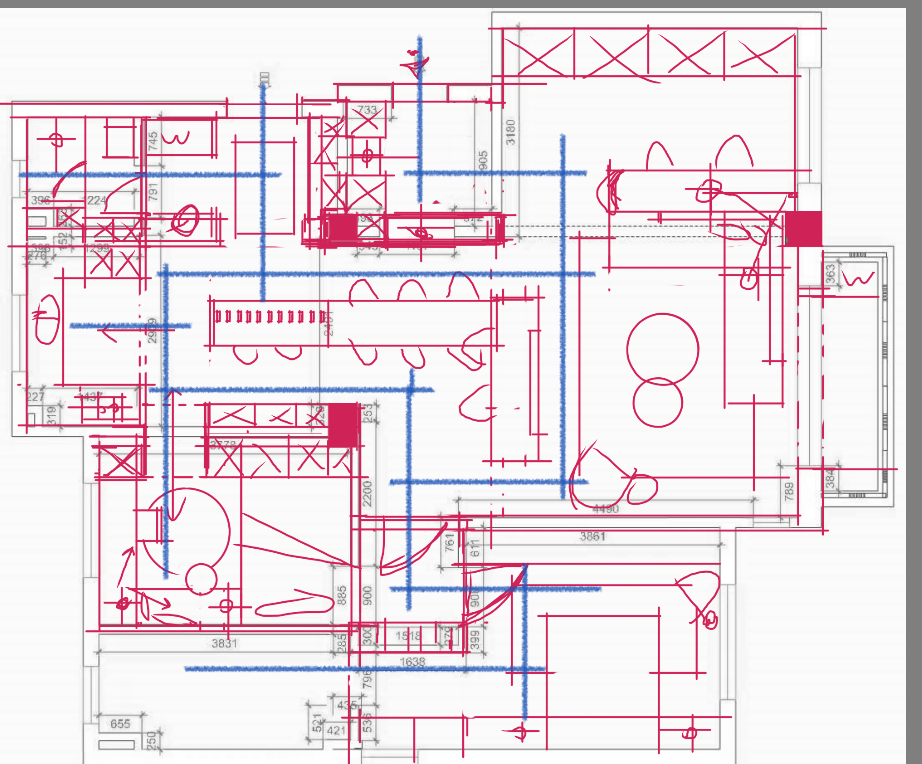
Task: Click the 4490 dimension label
Action: pos(606,509)
